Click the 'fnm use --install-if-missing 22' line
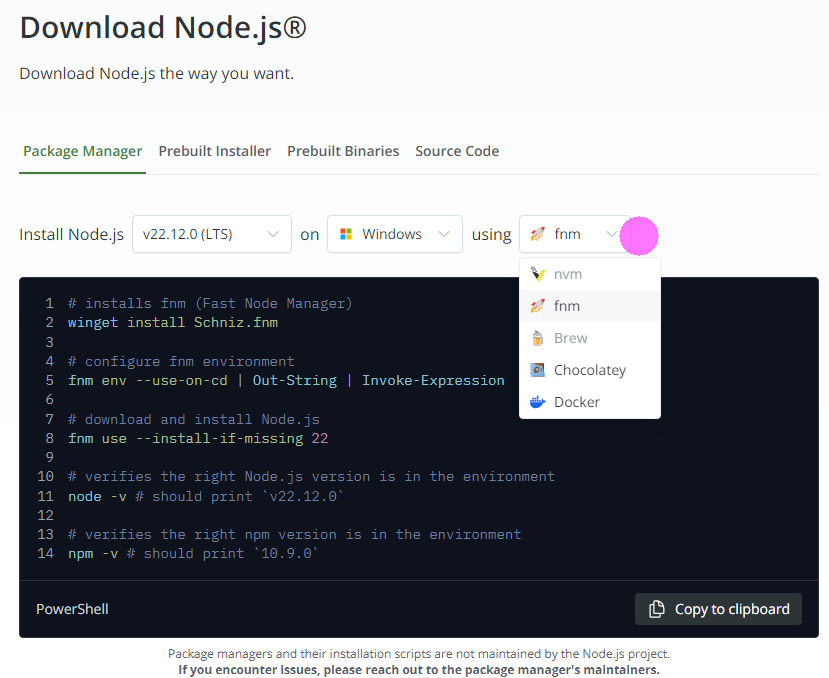 (x=198, y=438)
